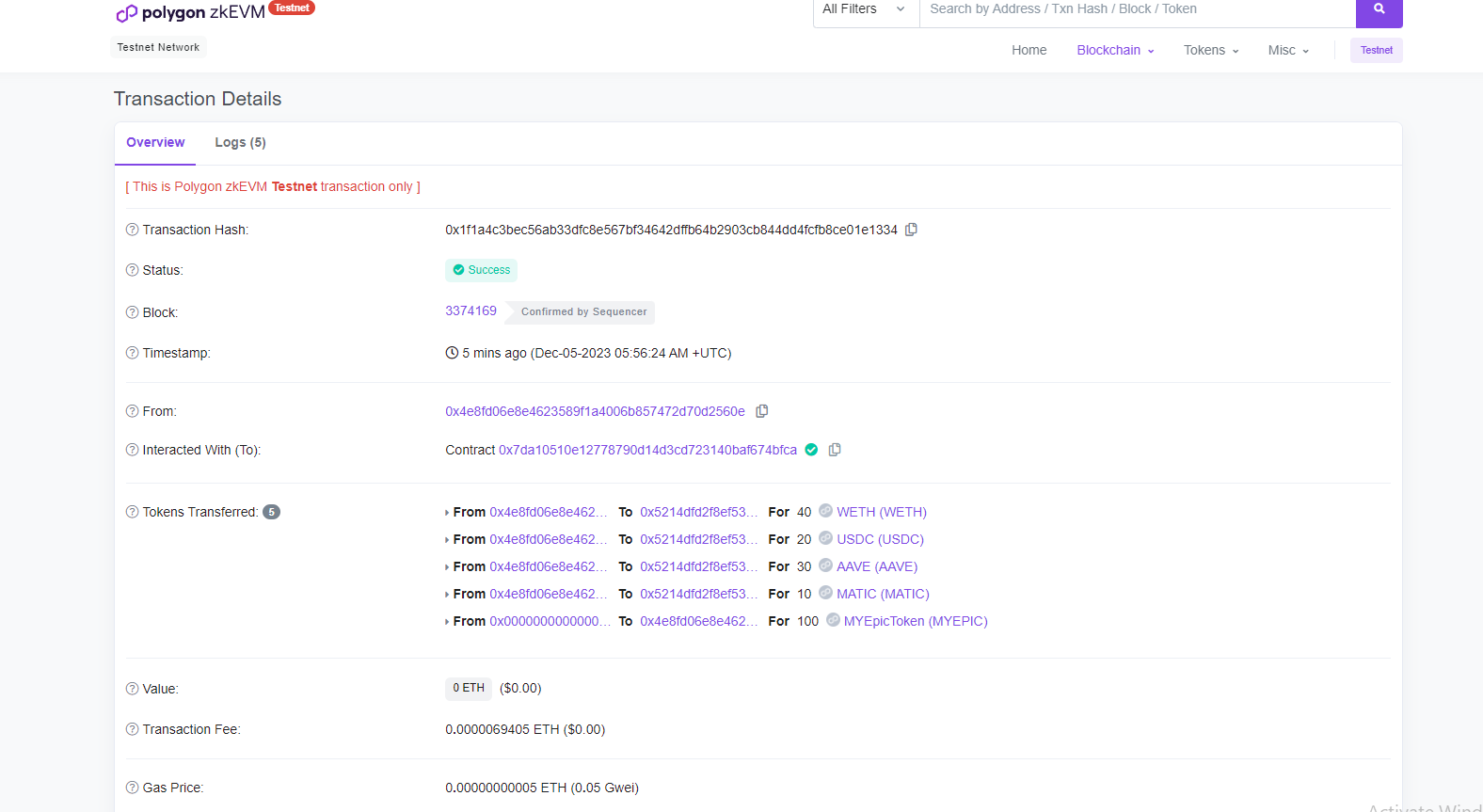
Task: Click the Testnet Network badge
Action: click(158, 47)
